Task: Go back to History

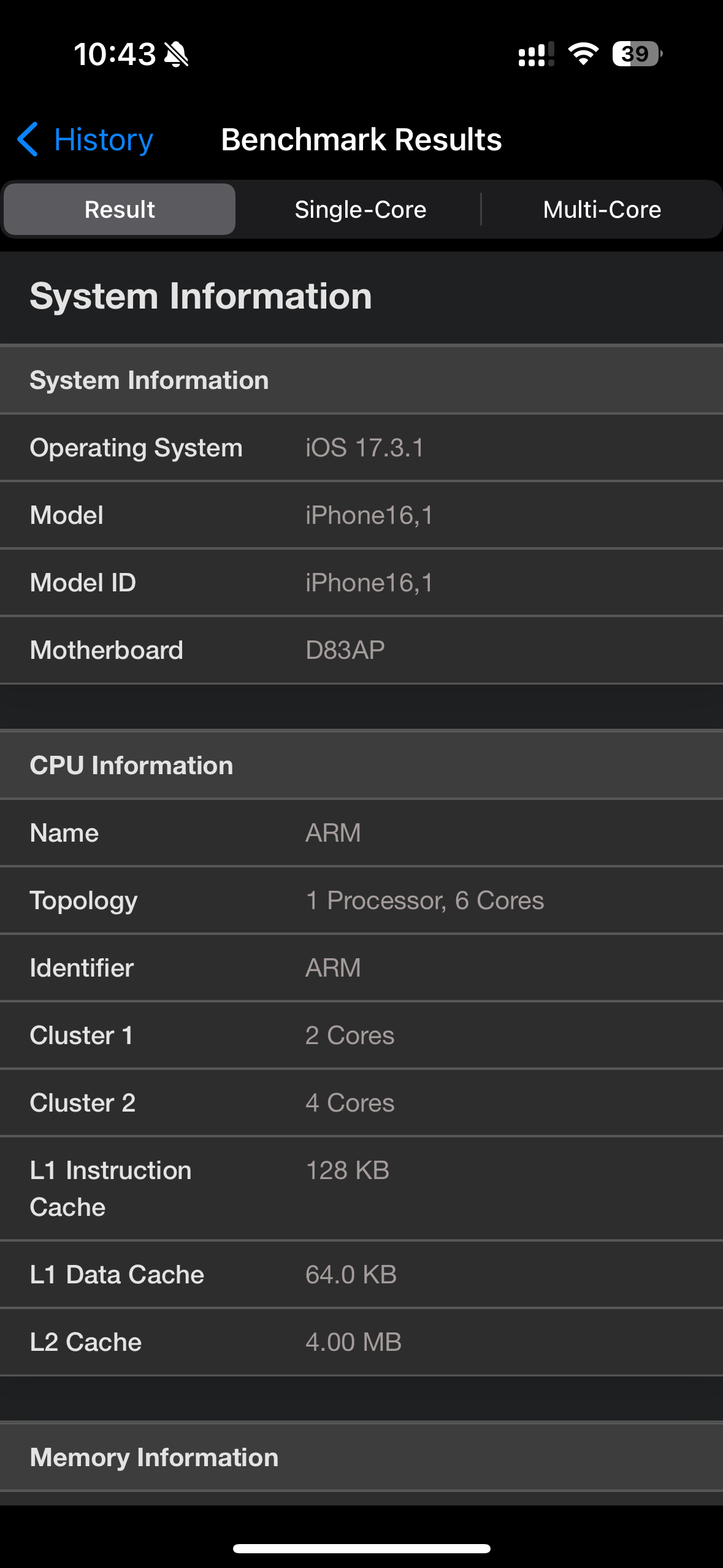Action: click(103, 140)
